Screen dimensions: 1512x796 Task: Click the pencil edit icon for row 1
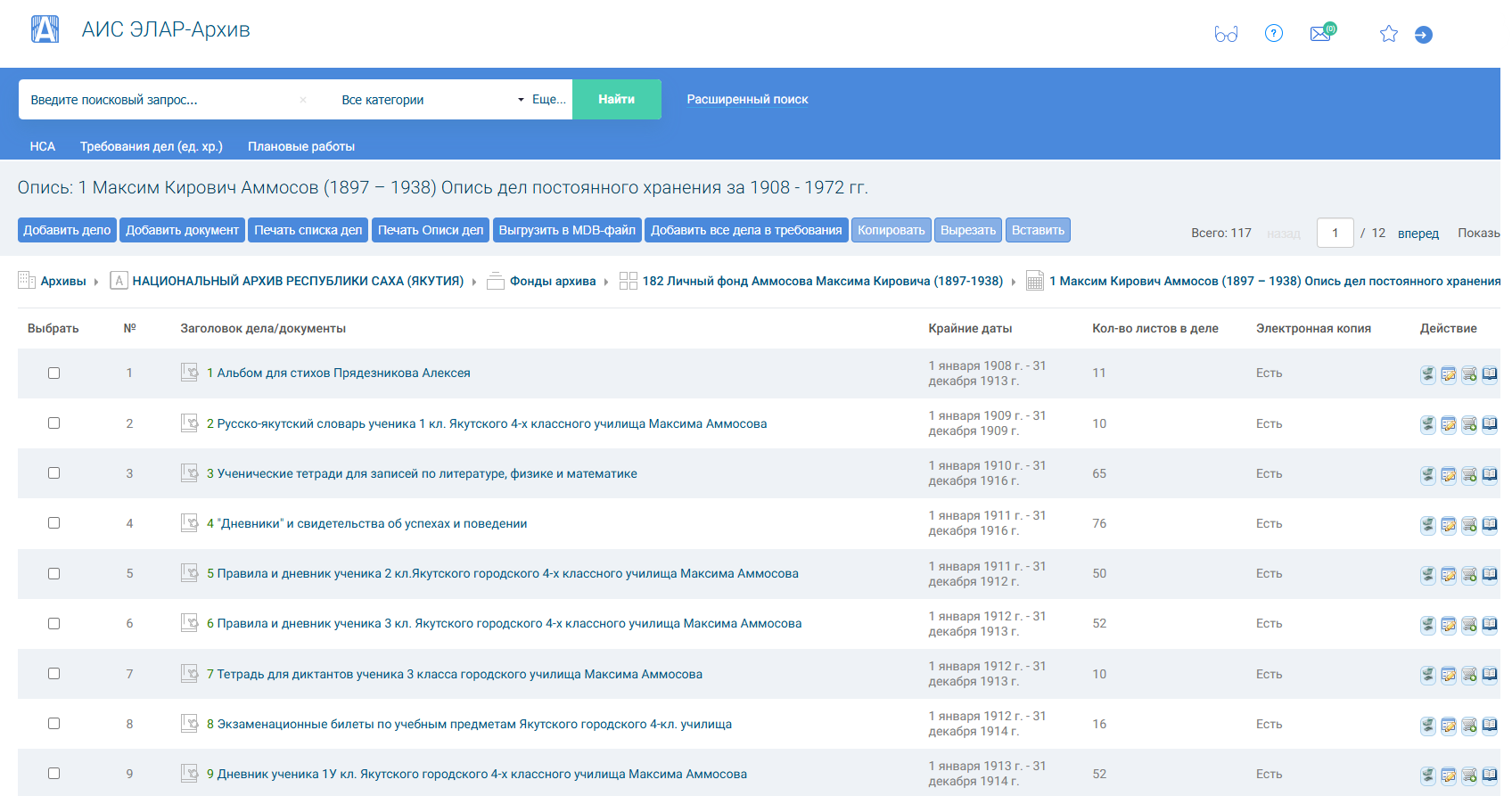(1448, 374)
